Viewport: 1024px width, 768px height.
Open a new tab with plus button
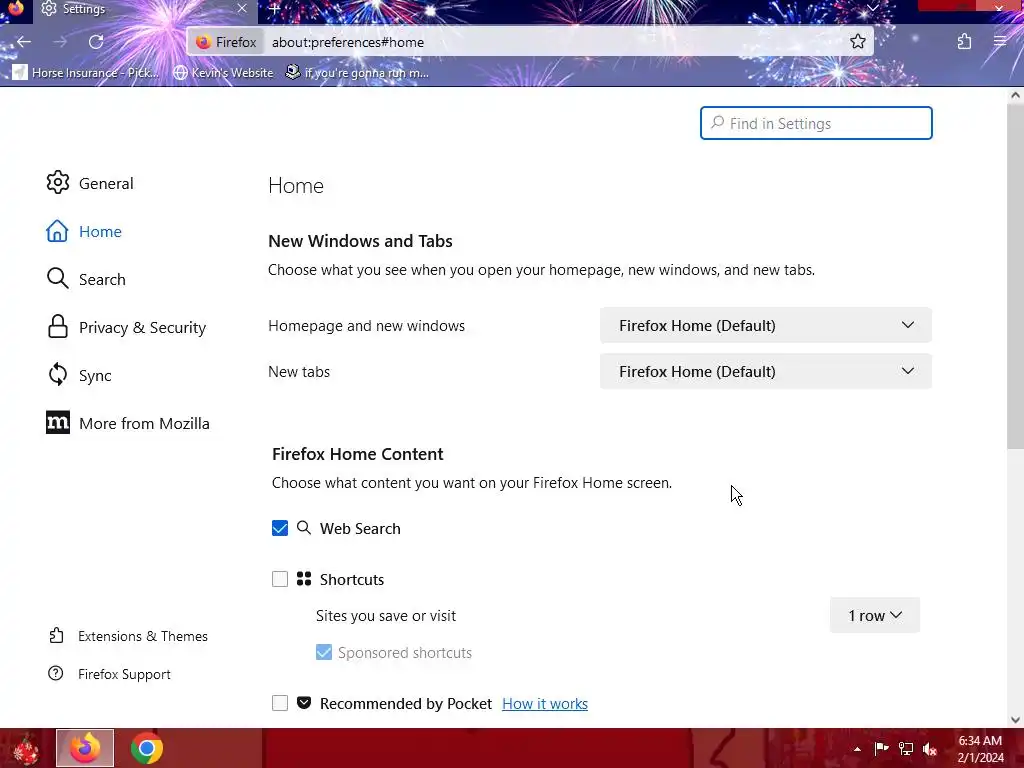(x=274, y=9)
